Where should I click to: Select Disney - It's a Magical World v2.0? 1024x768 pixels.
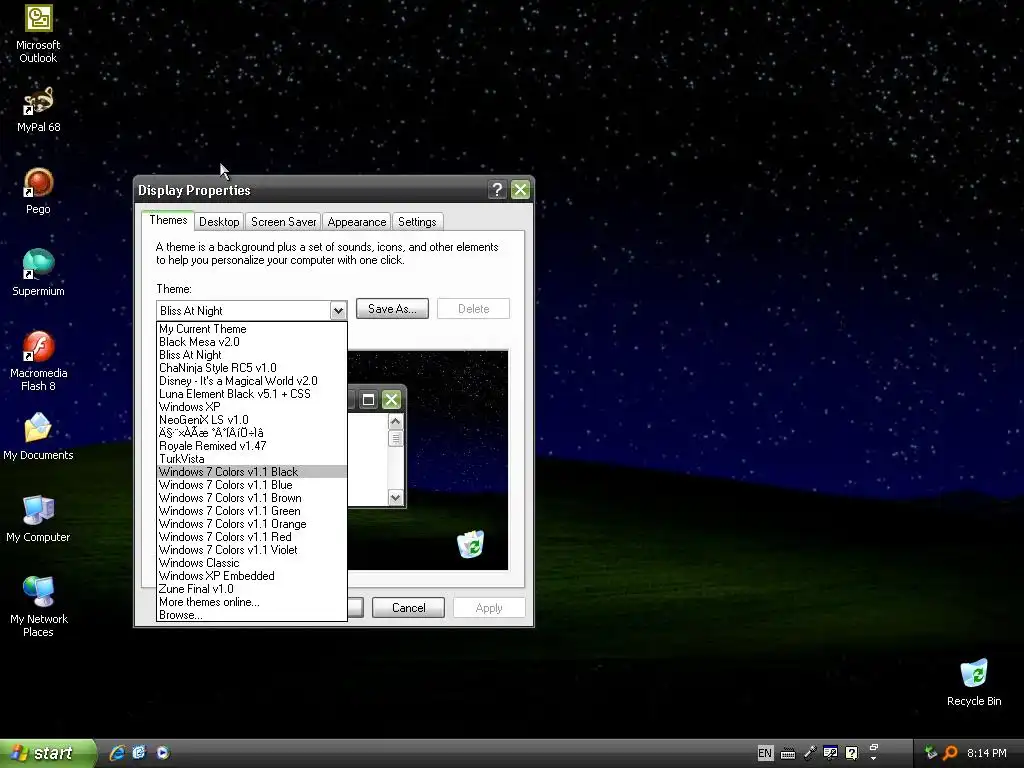click(251, 381)
